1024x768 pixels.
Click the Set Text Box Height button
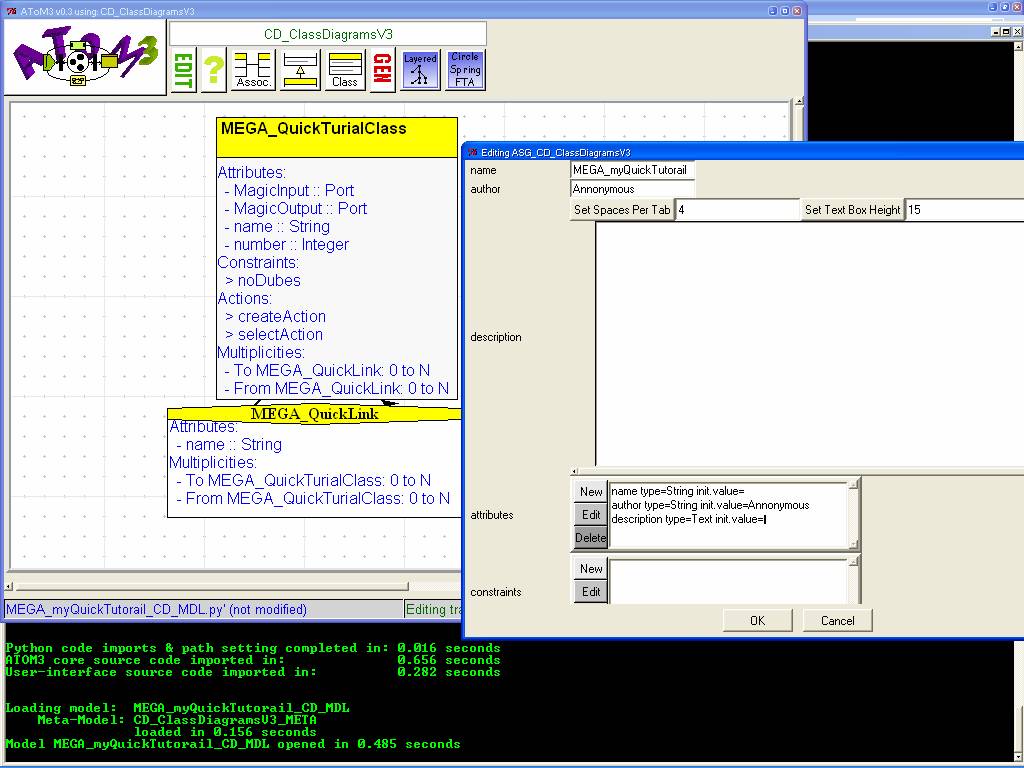click(852, 210)
